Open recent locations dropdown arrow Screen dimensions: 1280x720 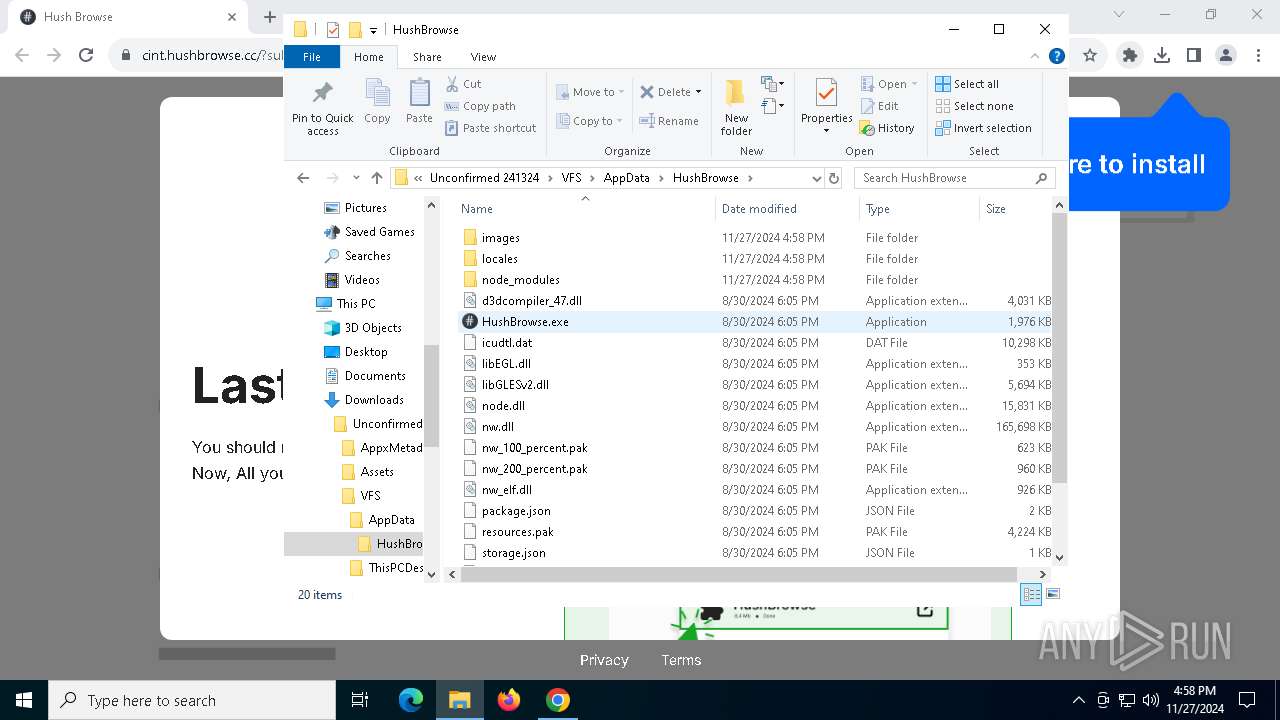tap(356, 178)
